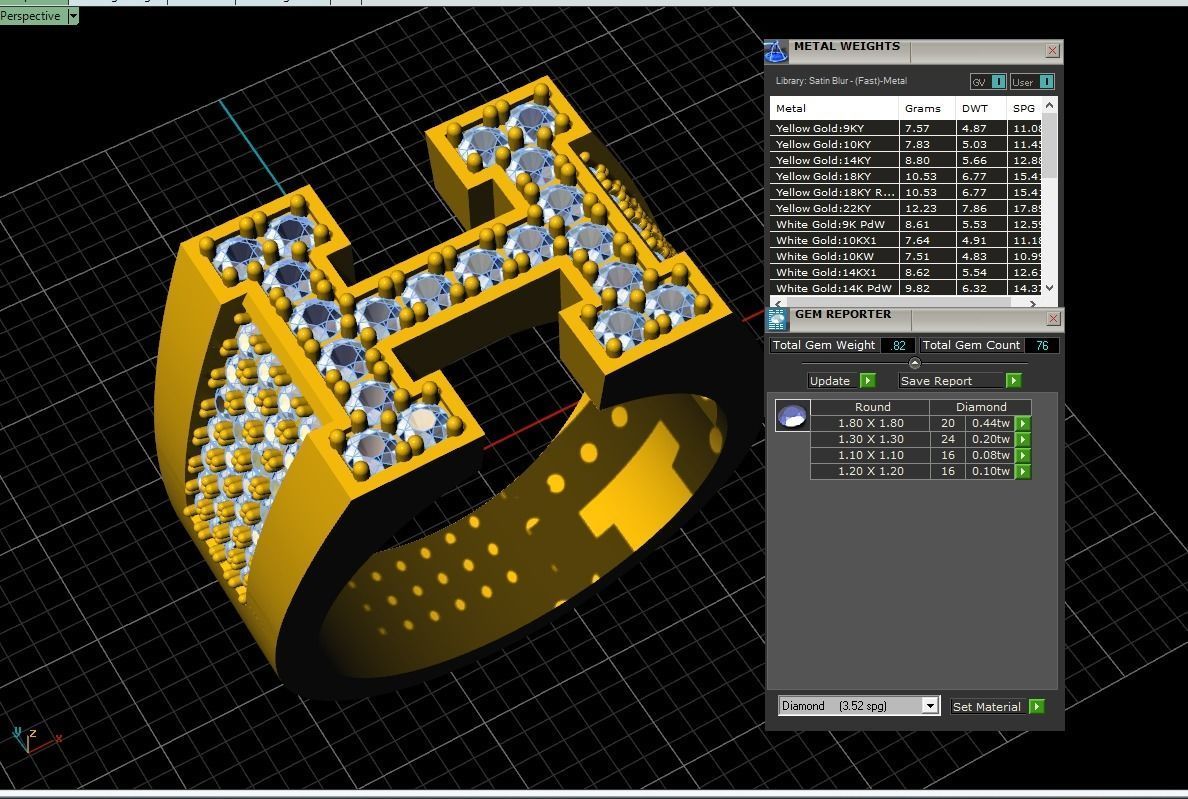Image resolution: width=1188 pixels, height=799 pixels.
Task: Click metal list scroll up arrow
Action: tap(1049, 105)
